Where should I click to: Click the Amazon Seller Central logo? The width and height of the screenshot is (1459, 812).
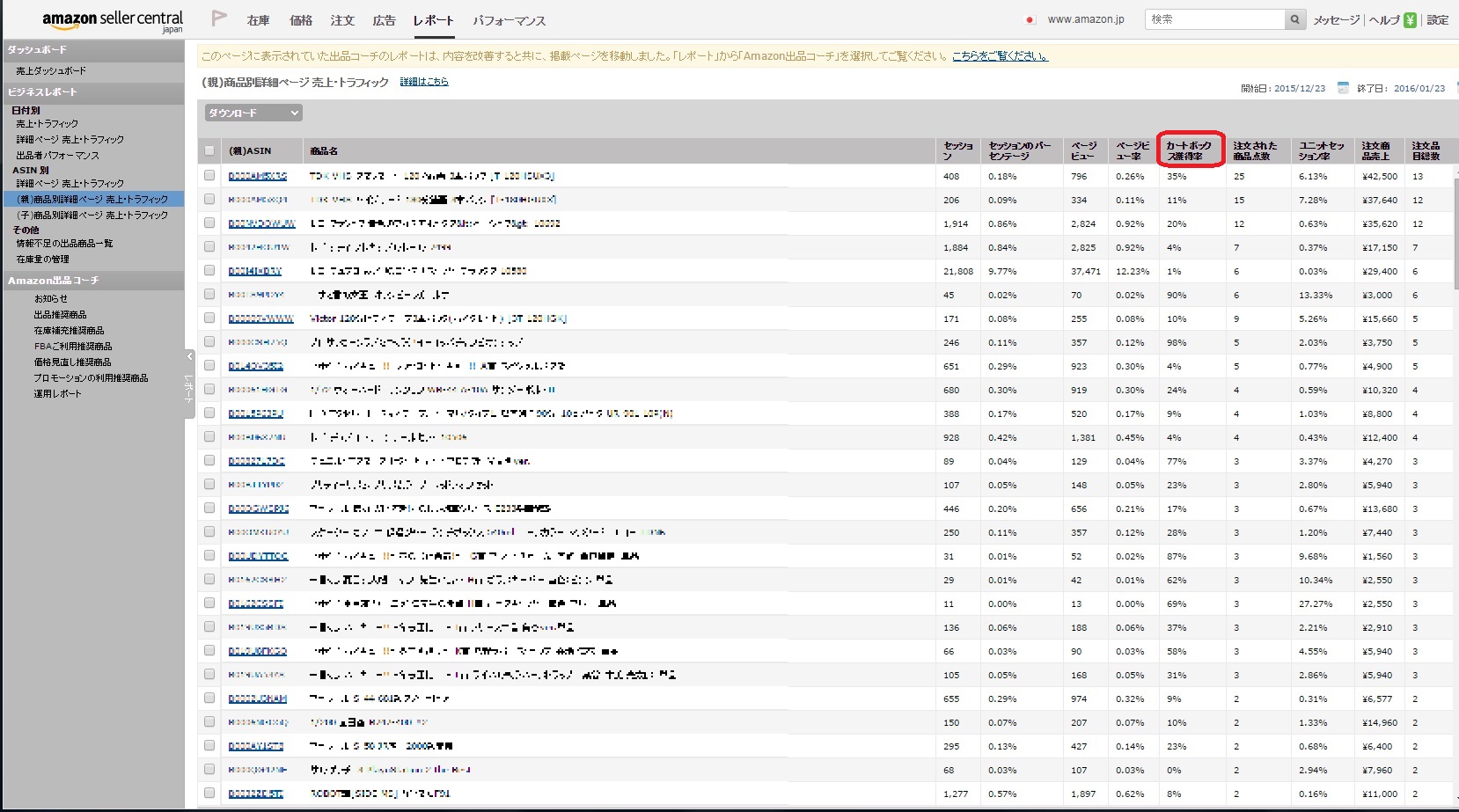(x=112, y=20)
